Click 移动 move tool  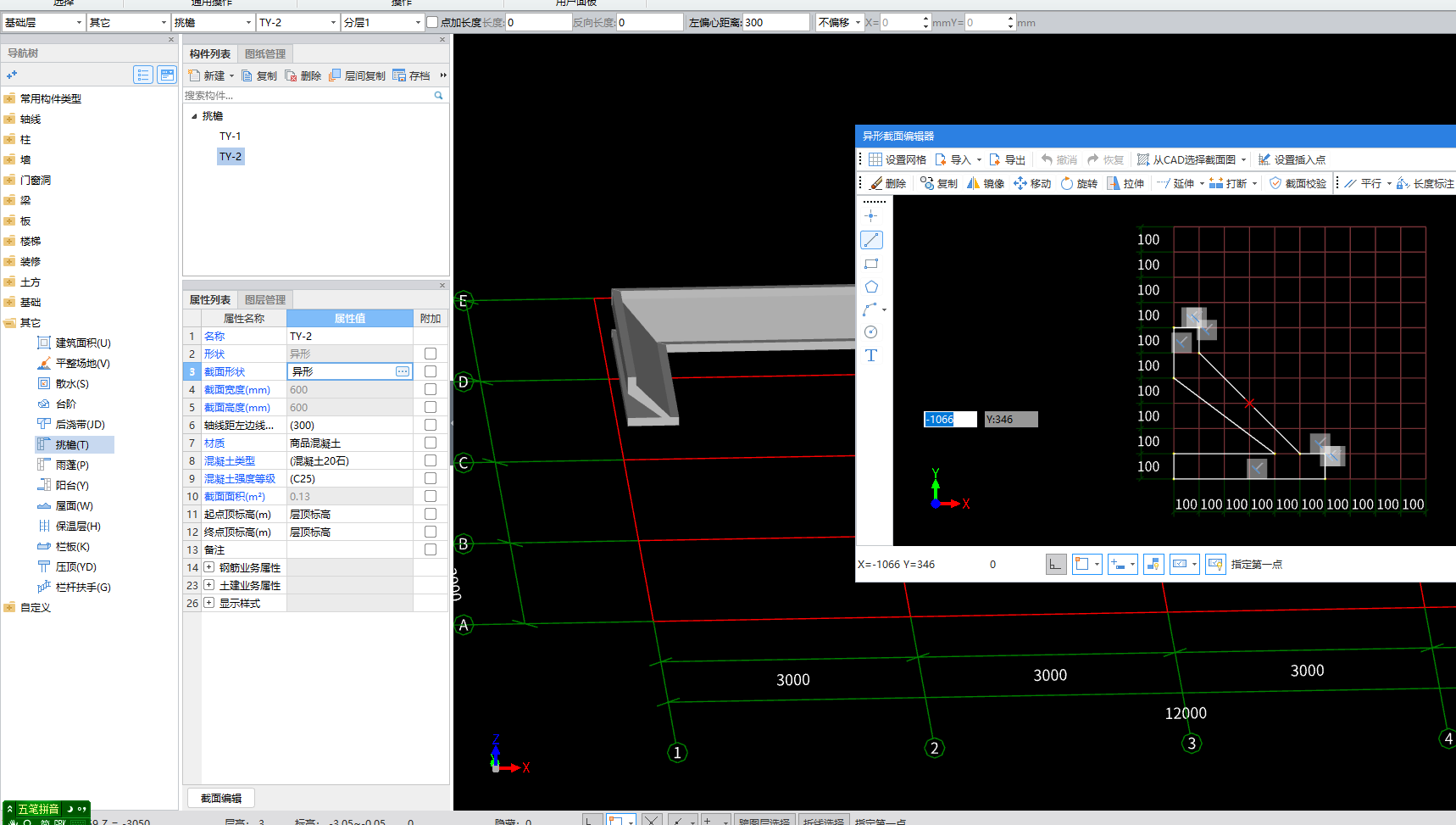(1032, 183)
